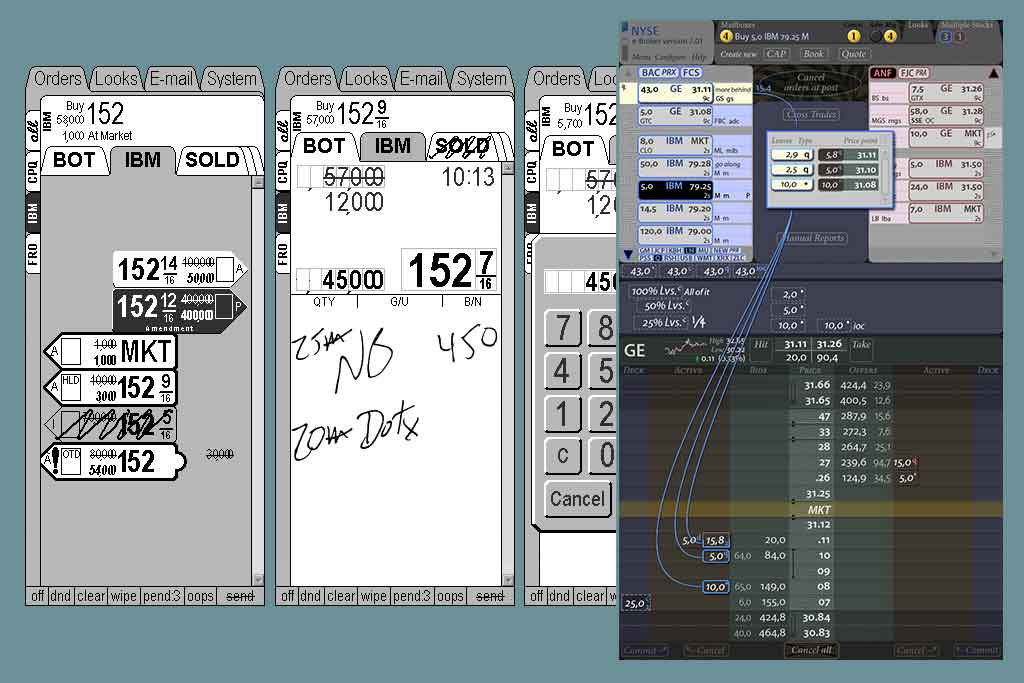Select the highlighted 5,0 IBM 79.25 order card

click(x=675, y=189)
